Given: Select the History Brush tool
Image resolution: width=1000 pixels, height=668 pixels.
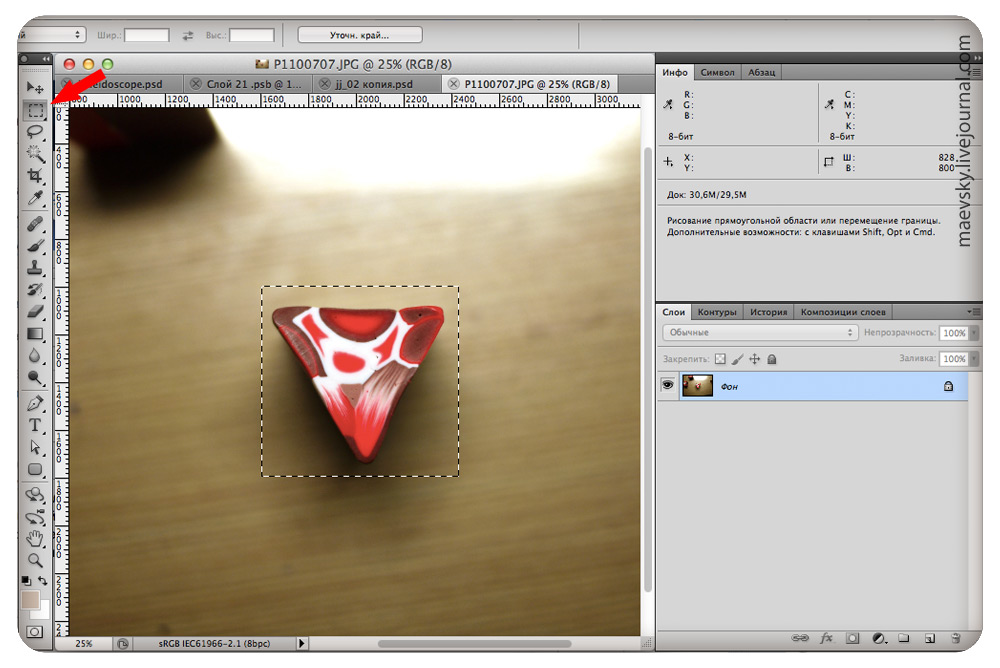Looking at the screenshot, I should coord(35,290).
